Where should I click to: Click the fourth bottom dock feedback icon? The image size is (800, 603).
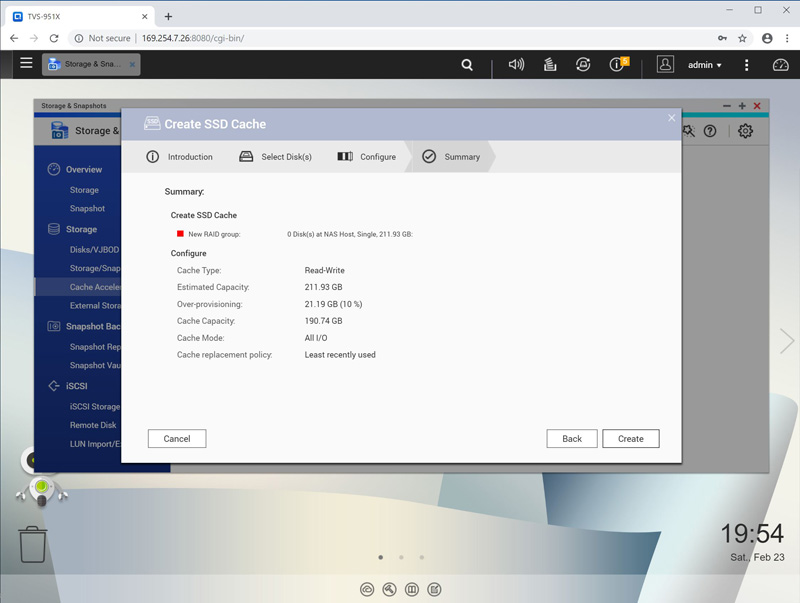pos(434,590)
